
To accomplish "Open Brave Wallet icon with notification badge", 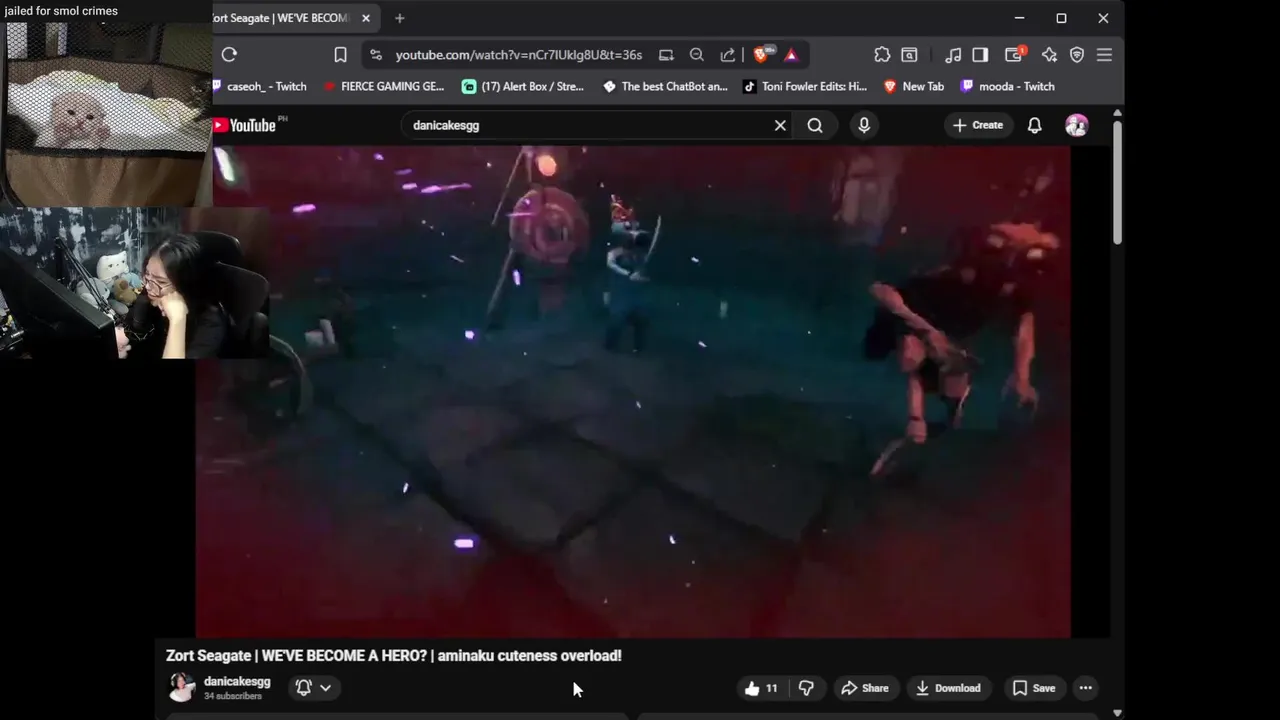I will pos(1014,55).
